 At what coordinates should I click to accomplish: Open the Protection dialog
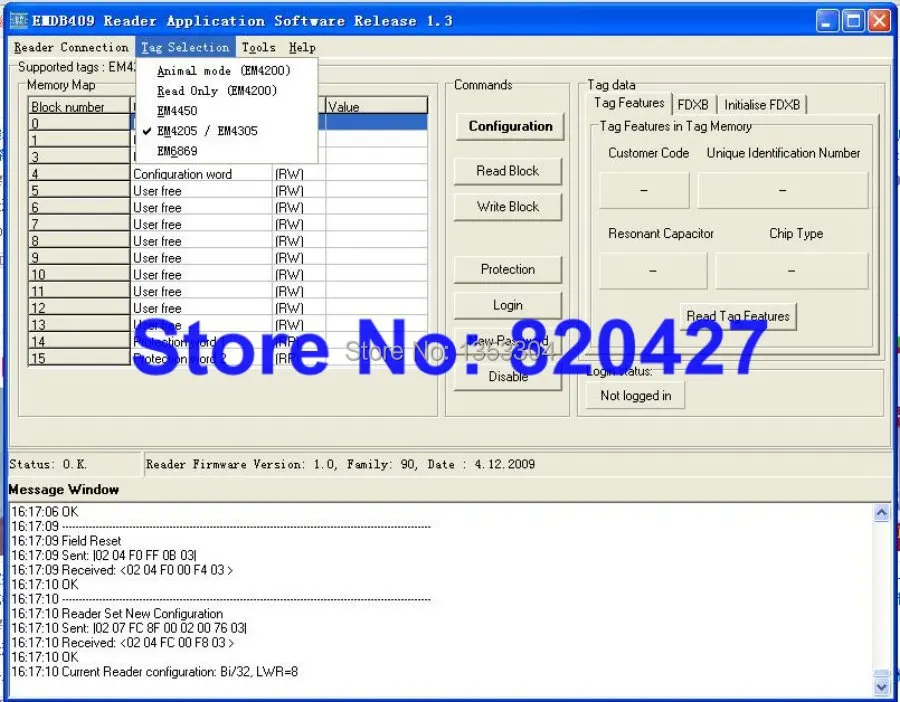pyautogui.click(x=508, y=269)
